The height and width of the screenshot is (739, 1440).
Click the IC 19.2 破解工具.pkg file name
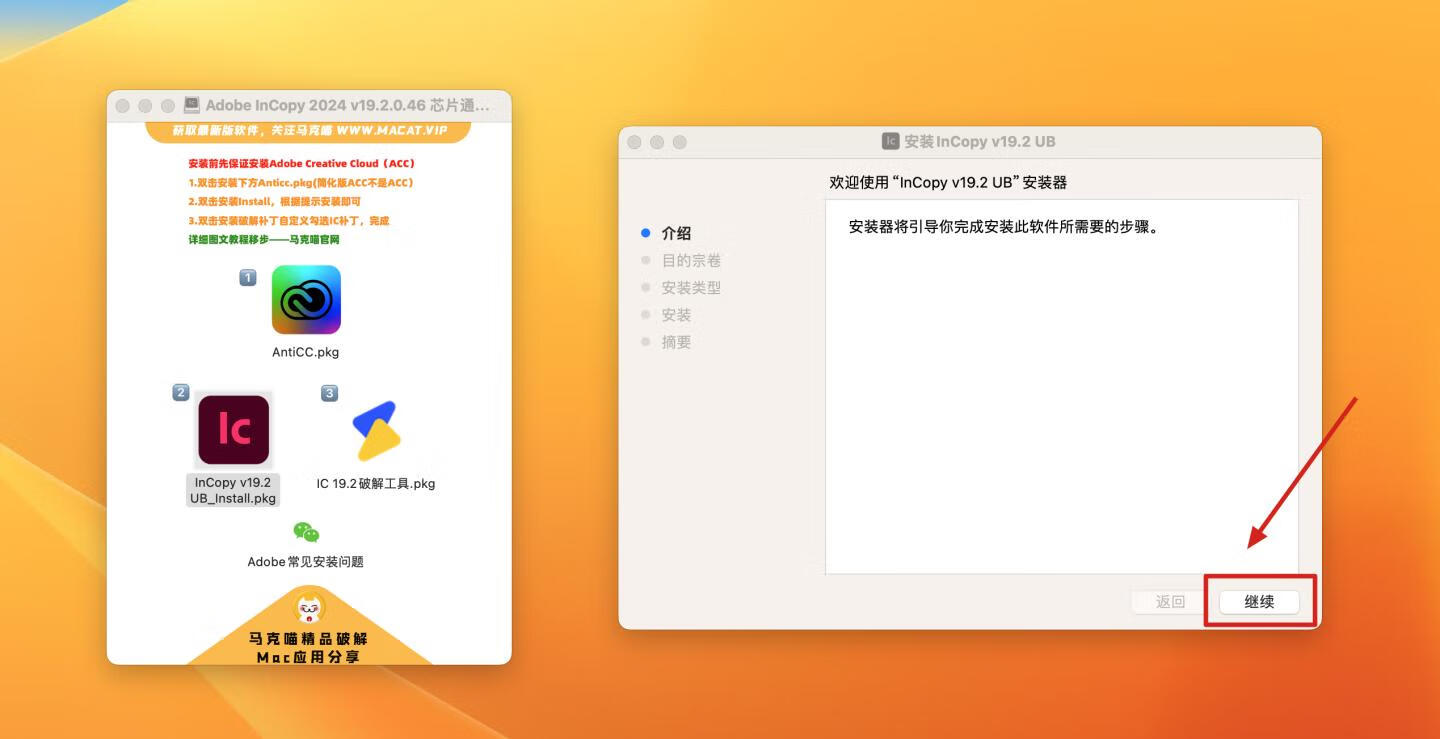376,483
